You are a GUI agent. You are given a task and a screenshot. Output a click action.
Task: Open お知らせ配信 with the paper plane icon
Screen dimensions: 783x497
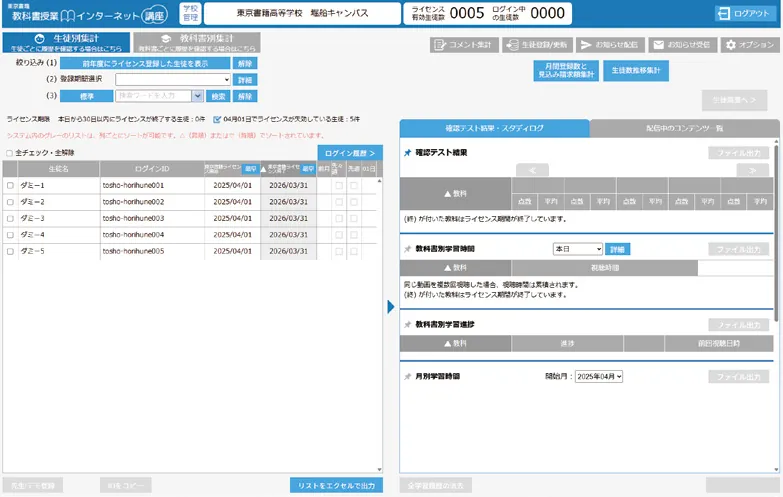point(610,45)
